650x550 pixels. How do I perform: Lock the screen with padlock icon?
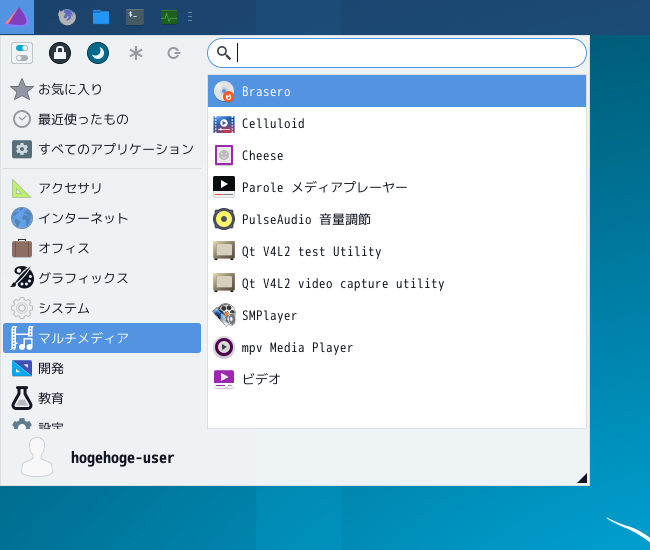click(x=60, y=53)
